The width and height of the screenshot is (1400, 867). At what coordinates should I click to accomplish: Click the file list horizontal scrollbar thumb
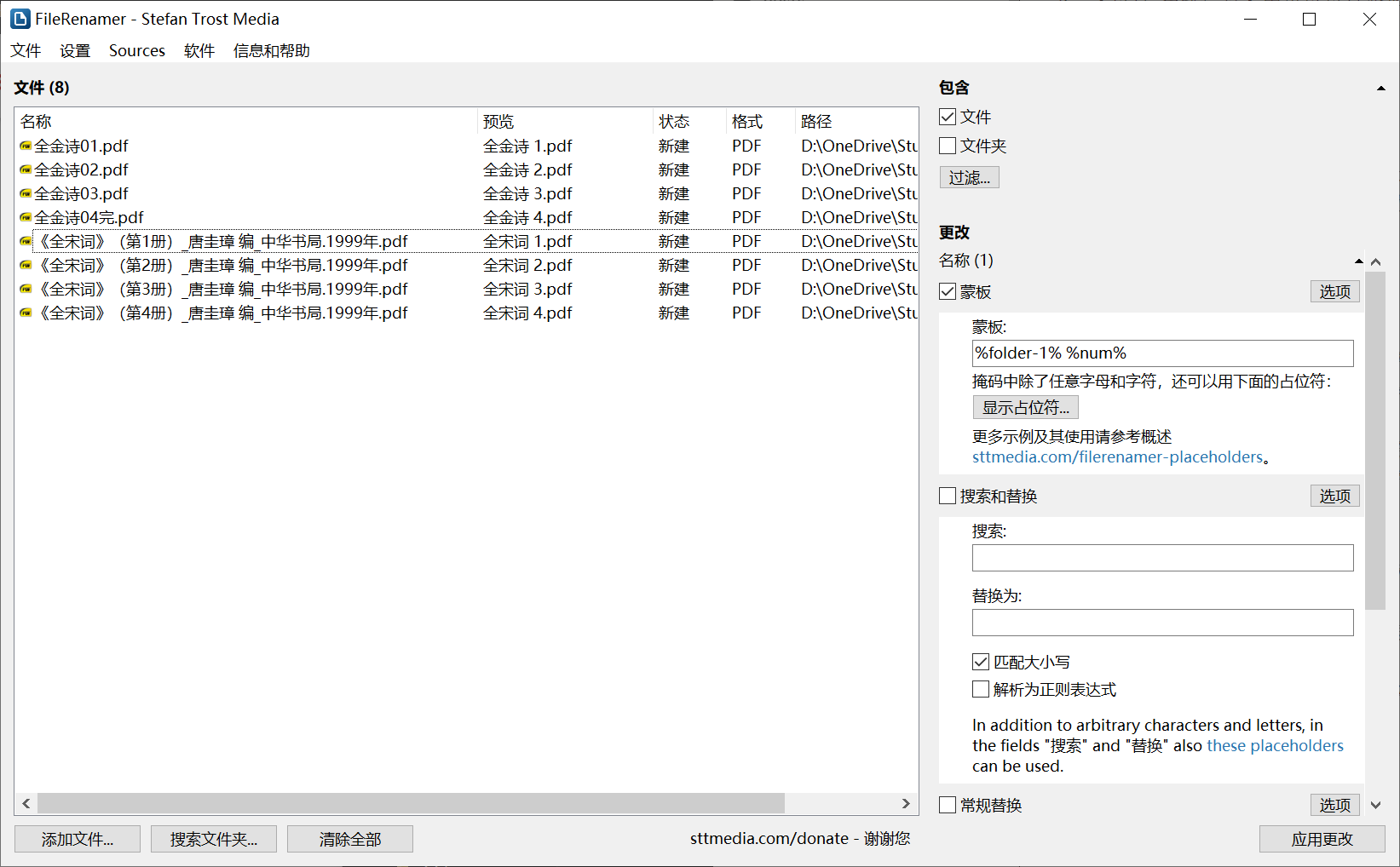click(x=411, y=803)
